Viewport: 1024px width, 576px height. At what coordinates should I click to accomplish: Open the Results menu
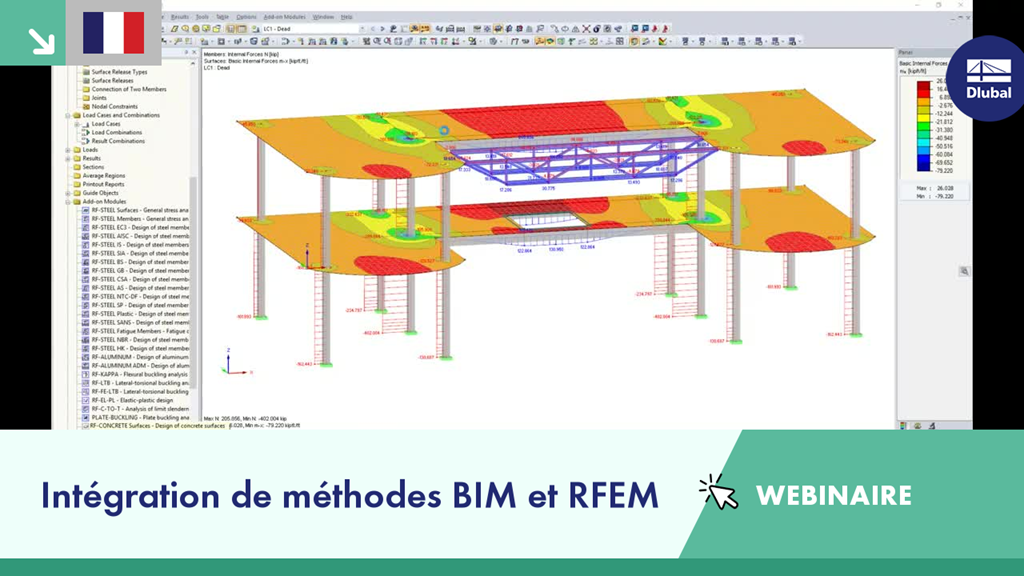click(180, 17)
